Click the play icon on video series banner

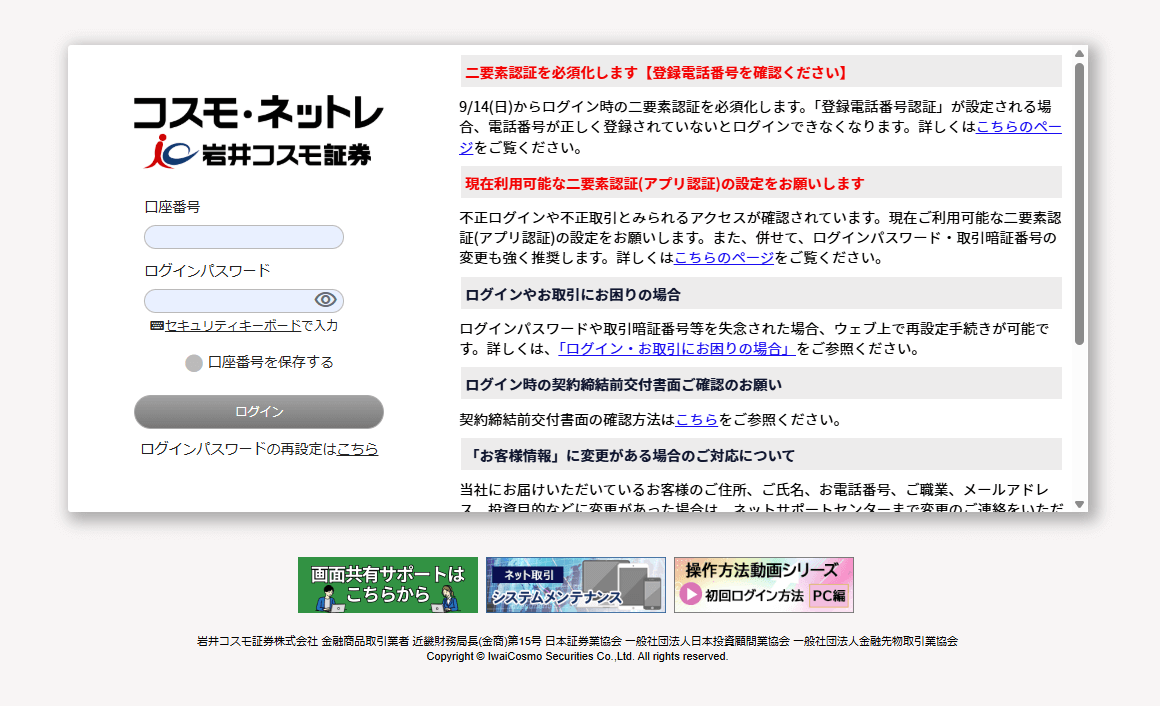click(690, 595)
